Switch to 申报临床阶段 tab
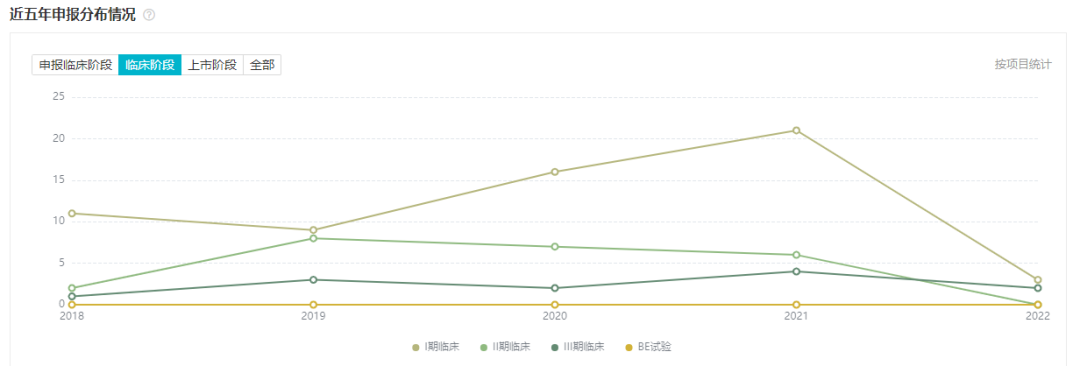The height and width of the screenshot is (366, 1080). tap(75, 65)
